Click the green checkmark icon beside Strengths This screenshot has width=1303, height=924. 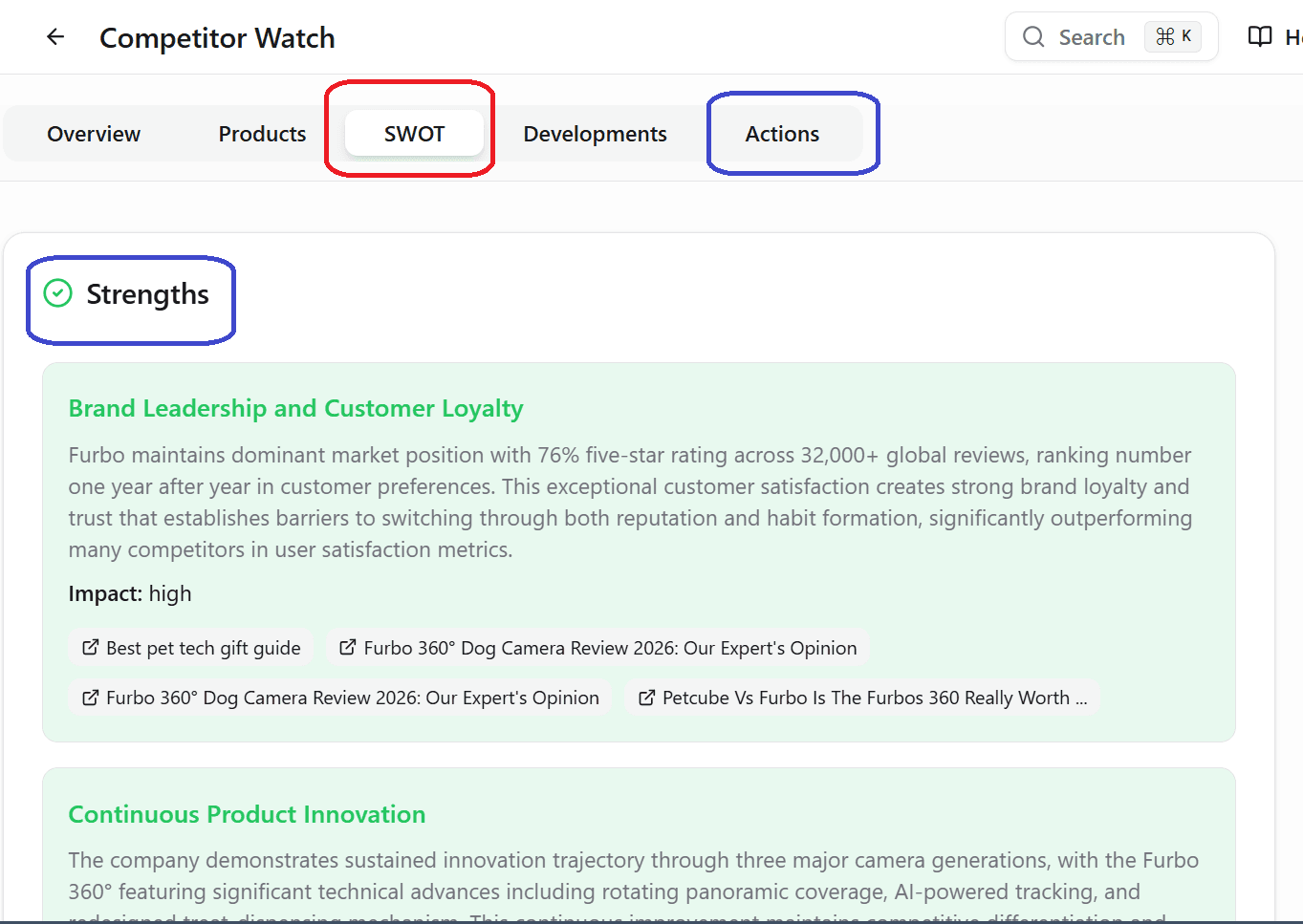pyautogui.click(x=56, y=293)
